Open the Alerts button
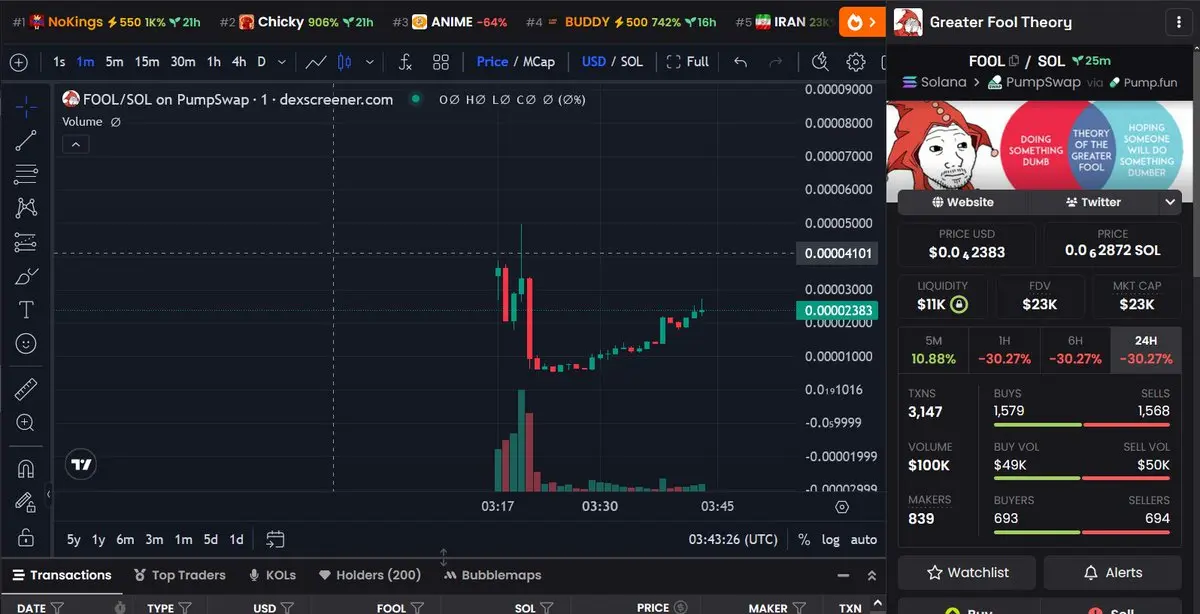The height and width of the screenshot is (614, 1200). click(x=1113, y=573)
